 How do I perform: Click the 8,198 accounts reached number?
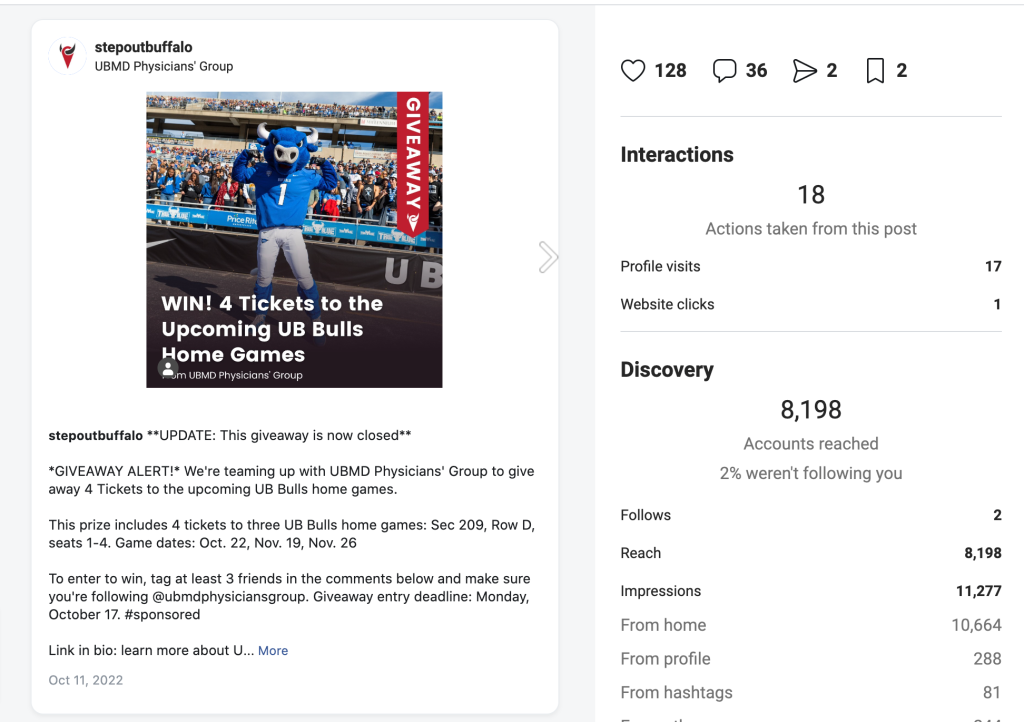pyautogui.click(x=811, y=410)
